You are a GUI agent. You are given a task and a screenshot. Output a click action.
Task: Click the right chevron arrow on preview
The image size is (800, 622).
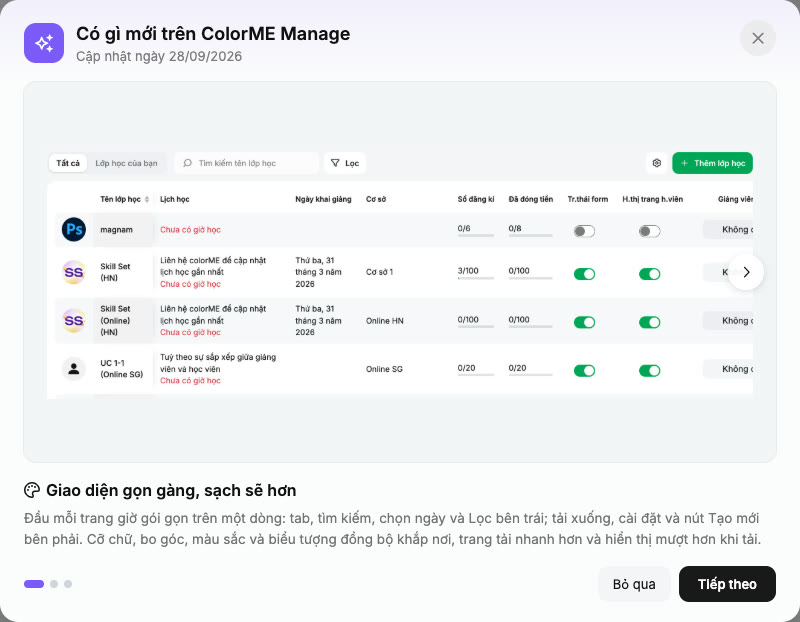click(746, 272)
